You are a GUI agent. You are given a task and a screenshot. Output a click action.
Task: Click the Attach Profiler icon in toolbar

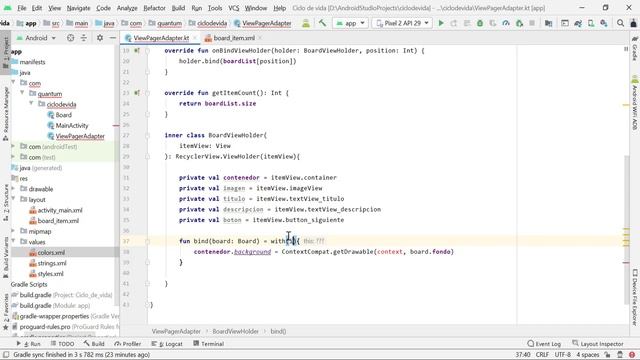(x=506, y=23)
